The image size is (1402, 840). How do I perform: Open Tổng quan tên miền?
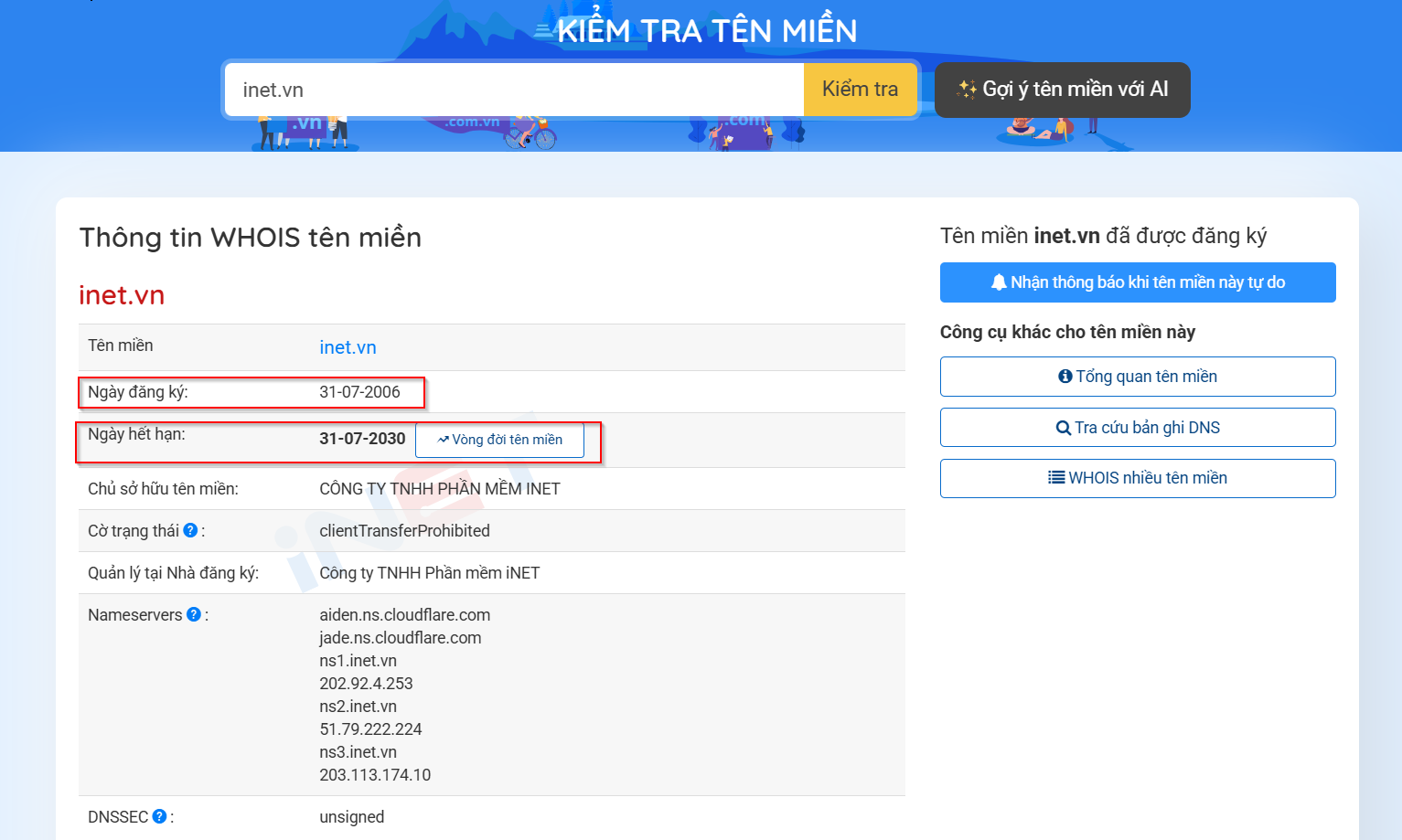click(1138, 377)
